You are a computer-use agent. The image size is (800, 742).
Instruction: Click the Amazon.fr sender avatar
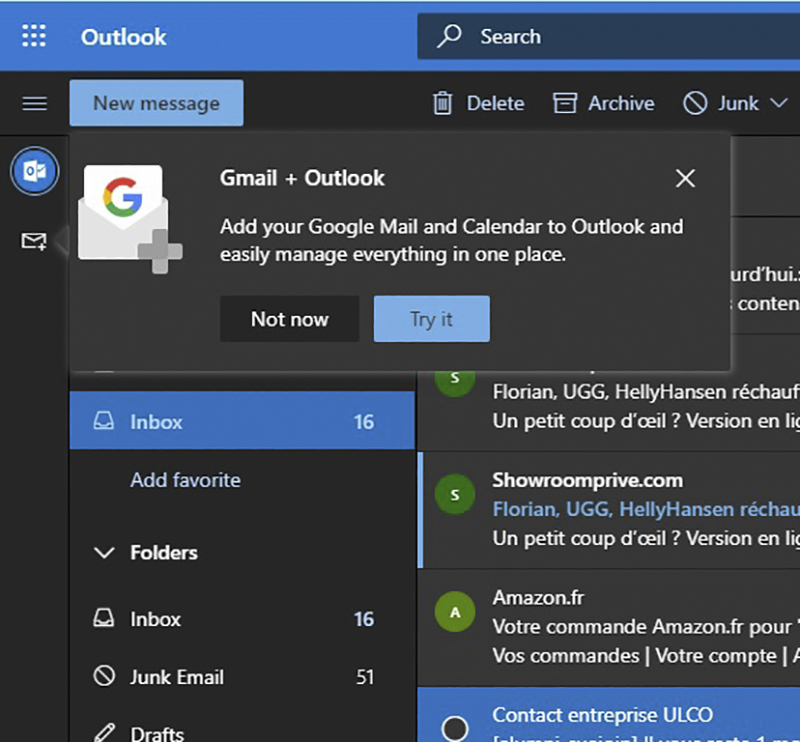[x=455, y=611]
